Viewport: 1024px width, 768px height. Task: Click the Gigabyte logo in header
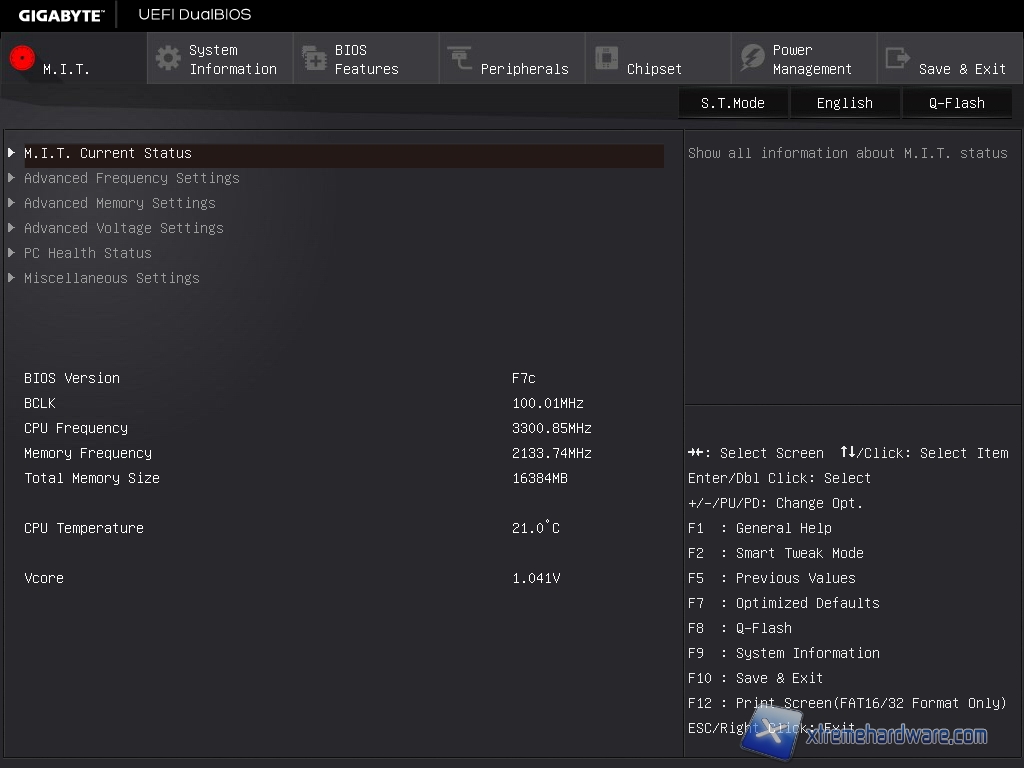60,15
